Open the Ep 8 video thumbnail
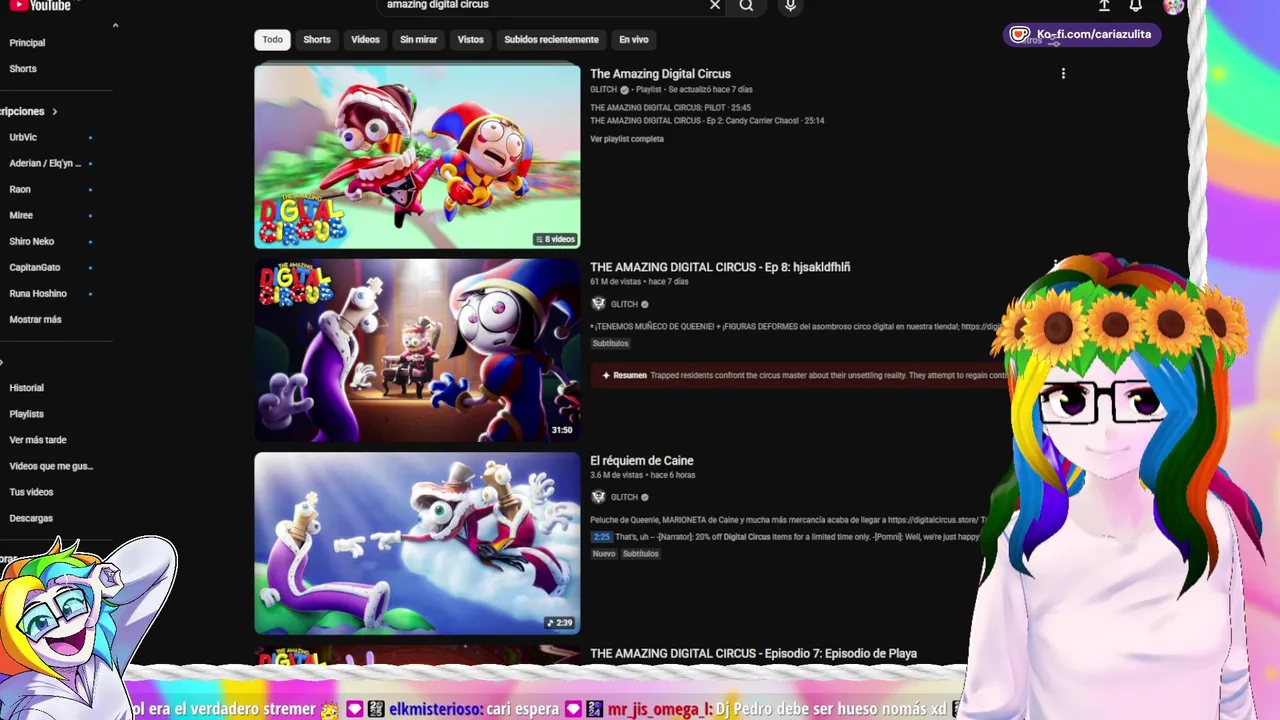Image resolution: width=1280 pixels, height=720 pixels. point(417,350)
